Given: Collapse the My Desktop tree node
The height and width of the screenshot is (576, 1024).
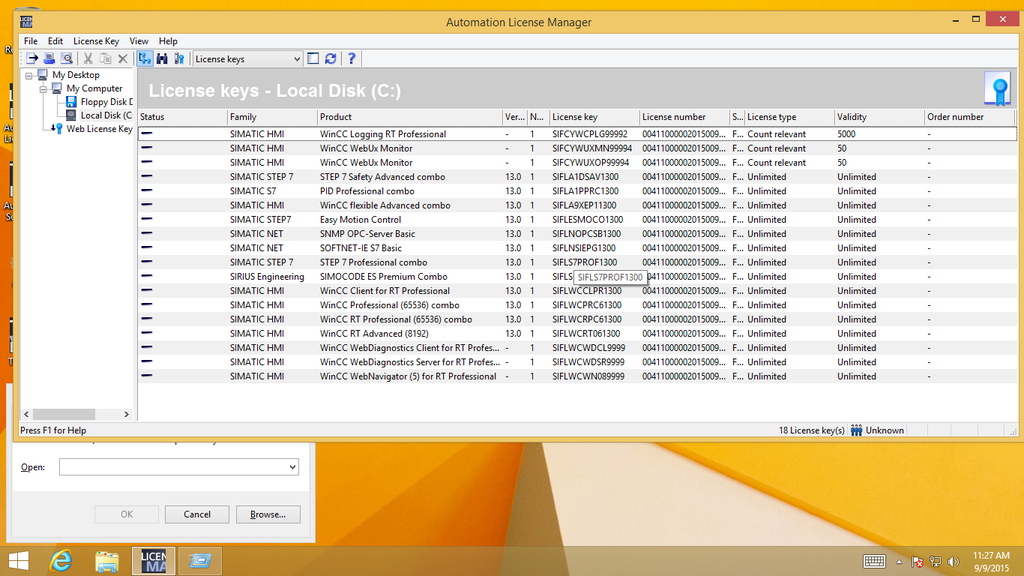Looking at the screenshot, I should pos(29,75).
